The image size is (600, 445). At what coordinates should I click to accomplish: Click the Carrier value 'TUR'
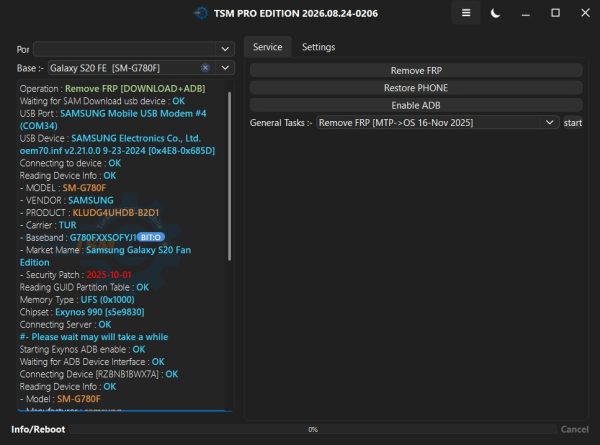(68, 225)
